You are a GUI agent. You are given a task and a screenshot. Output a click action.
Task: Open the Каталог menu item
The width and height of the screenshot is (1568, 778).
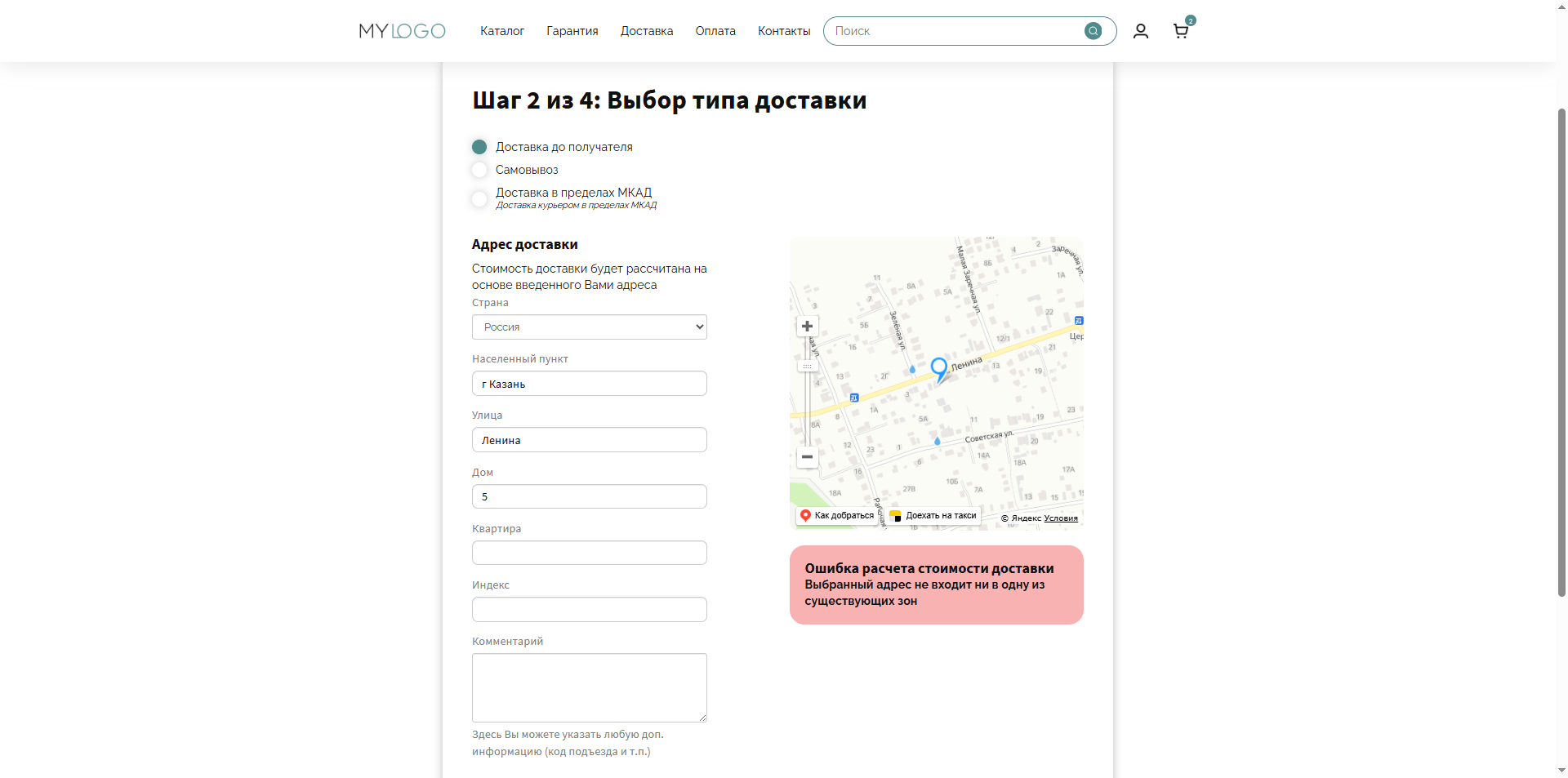(x=501, y=31)
